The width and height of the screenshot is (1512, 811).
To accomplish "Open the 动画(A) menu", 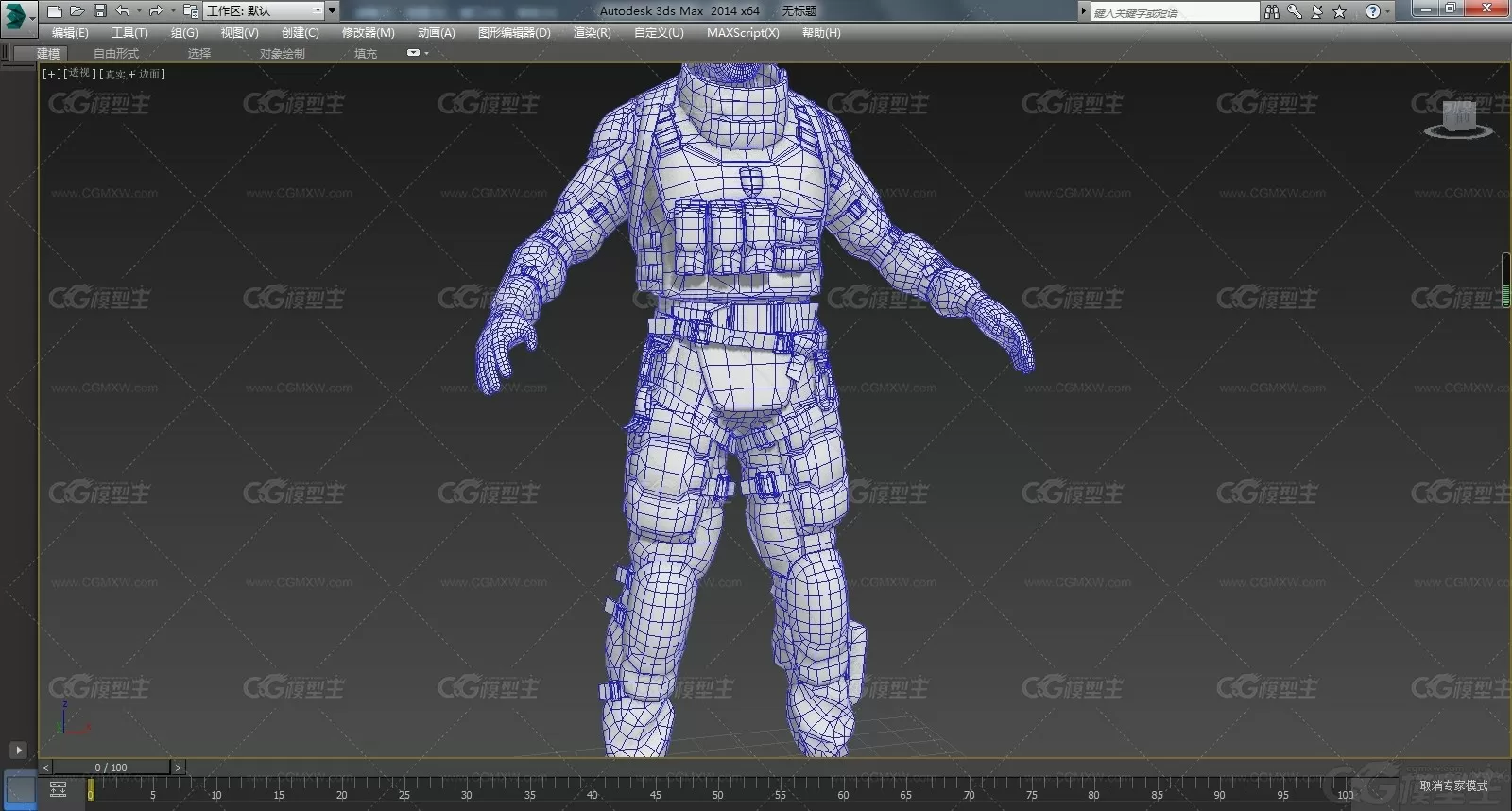I will tap(436, 32).
